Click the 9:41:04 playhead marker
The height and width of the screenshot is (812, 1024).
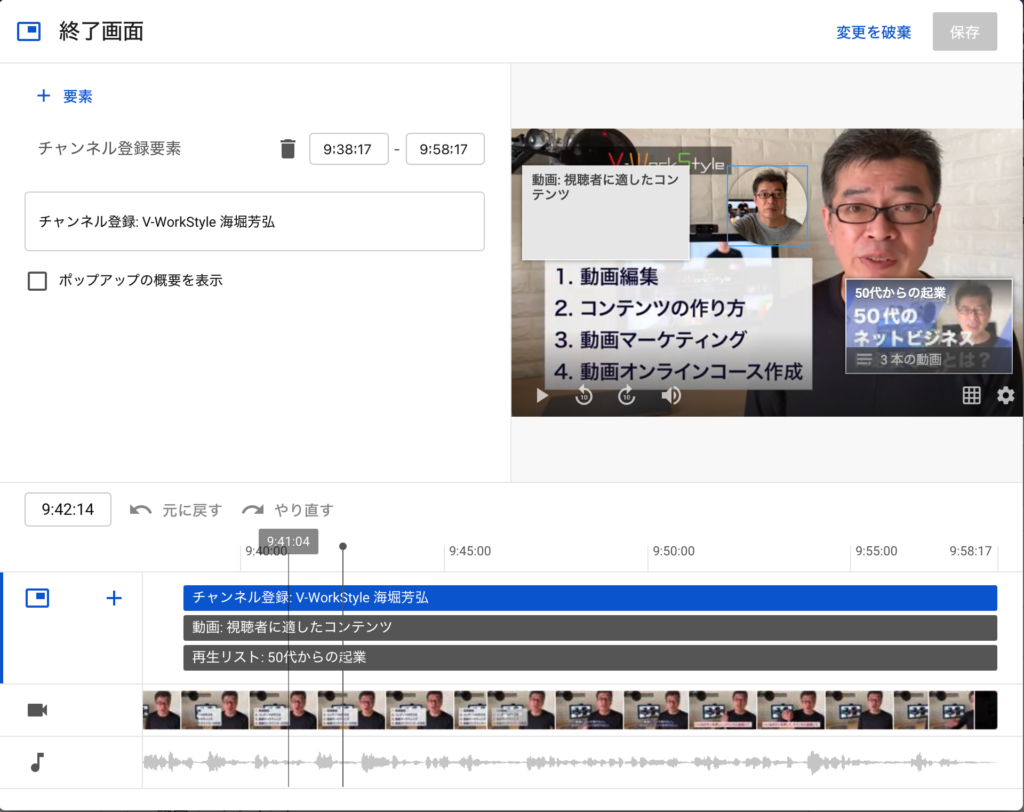point(288,541)
